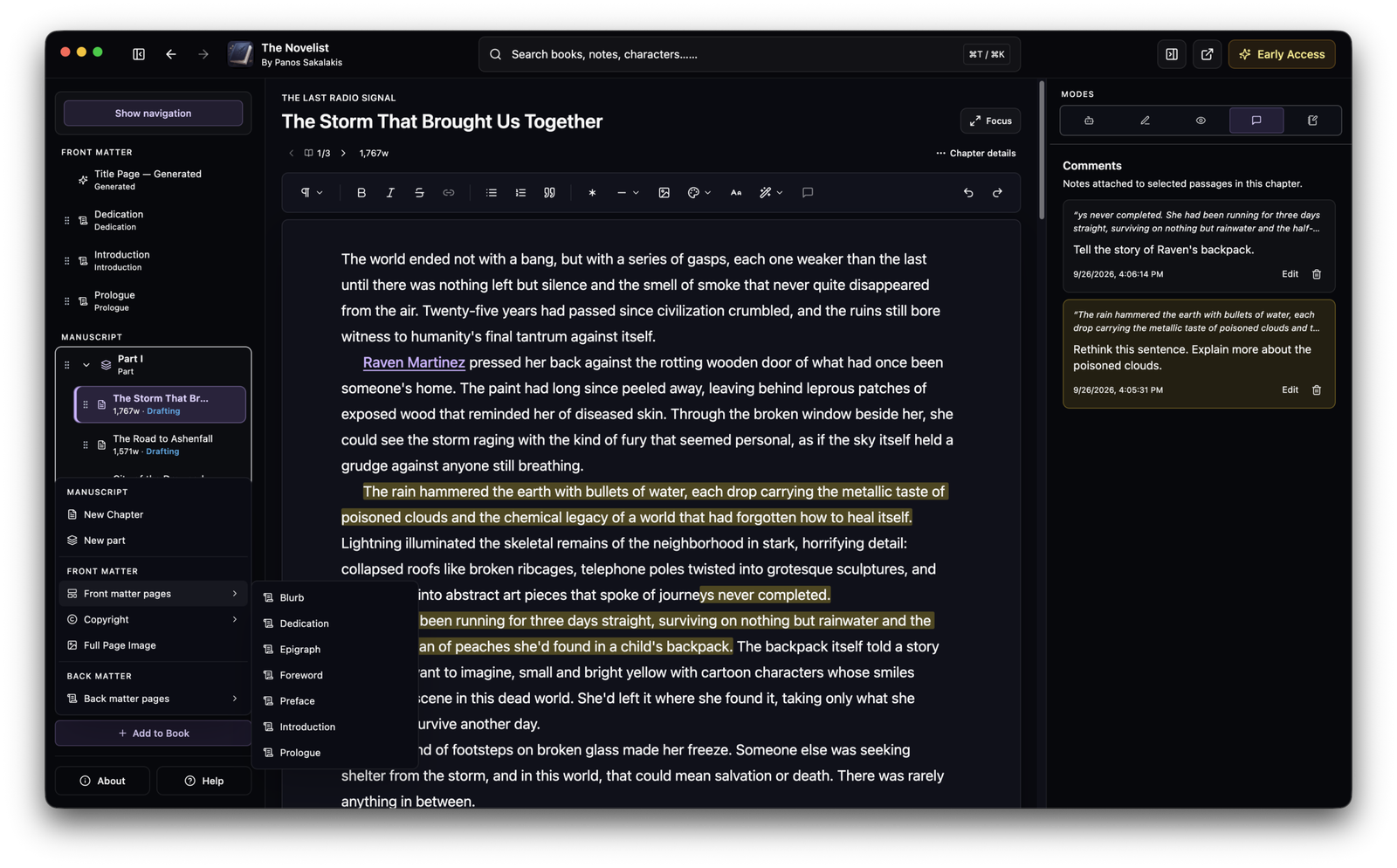This screenshot has height=868, width=1397.
Task: Switch to the preview eye mode
Action: [x=1201, y=121]
